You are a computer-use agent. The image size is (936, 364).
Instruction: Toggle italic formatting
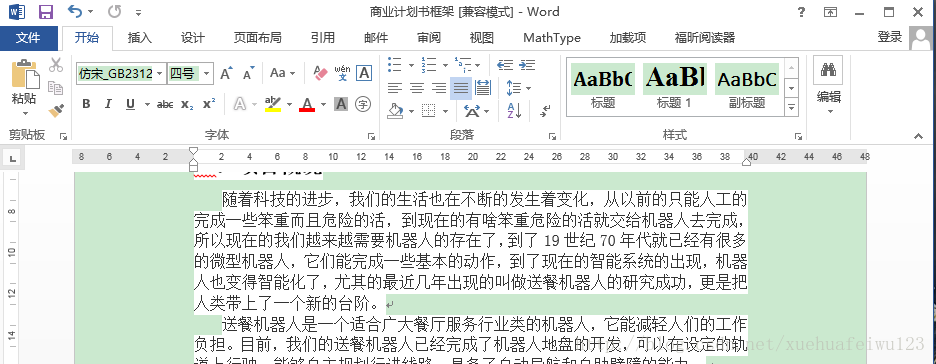tap(107, 104)
